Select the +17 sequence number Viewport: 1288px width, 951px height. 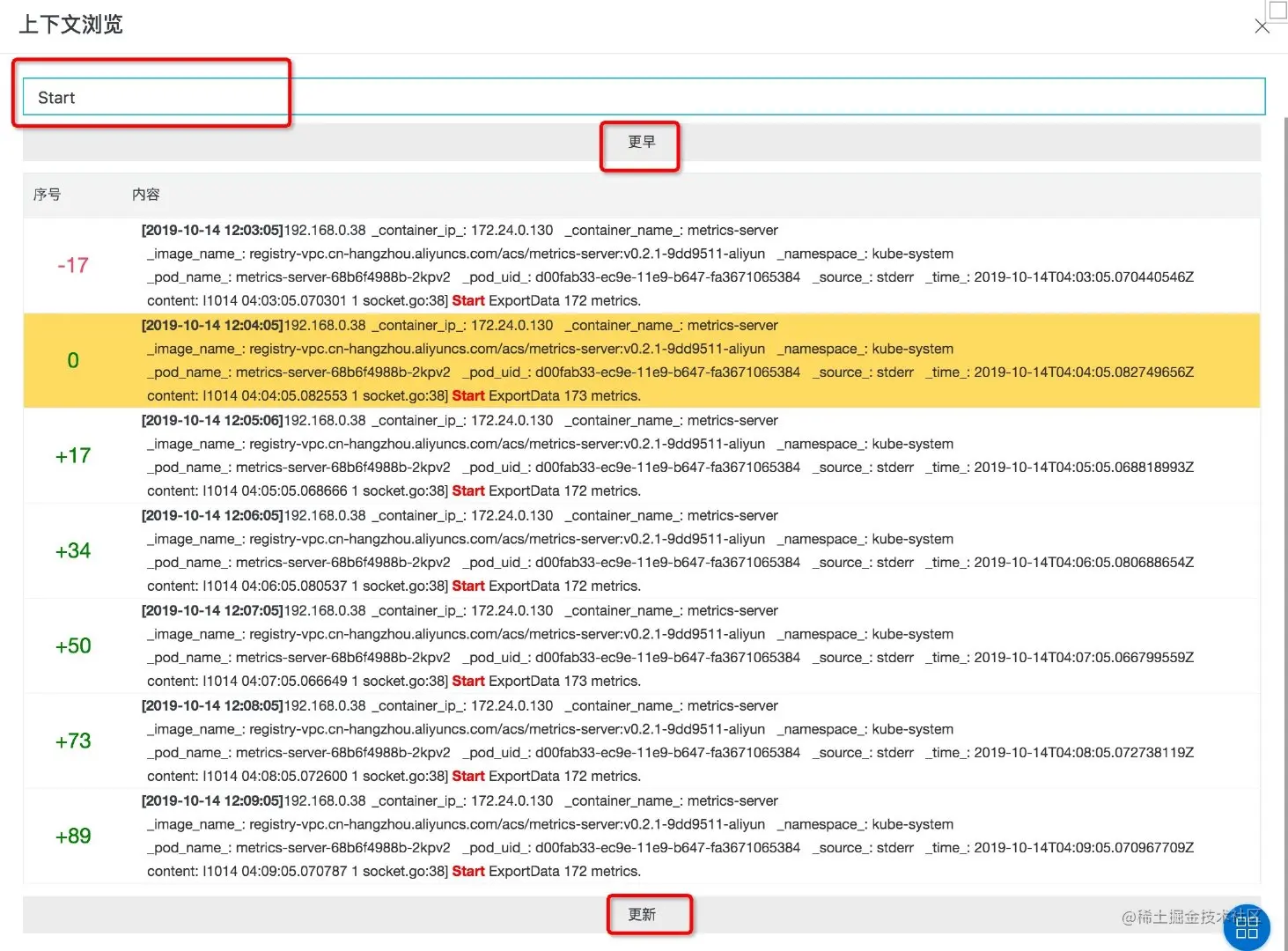point(73,455)
